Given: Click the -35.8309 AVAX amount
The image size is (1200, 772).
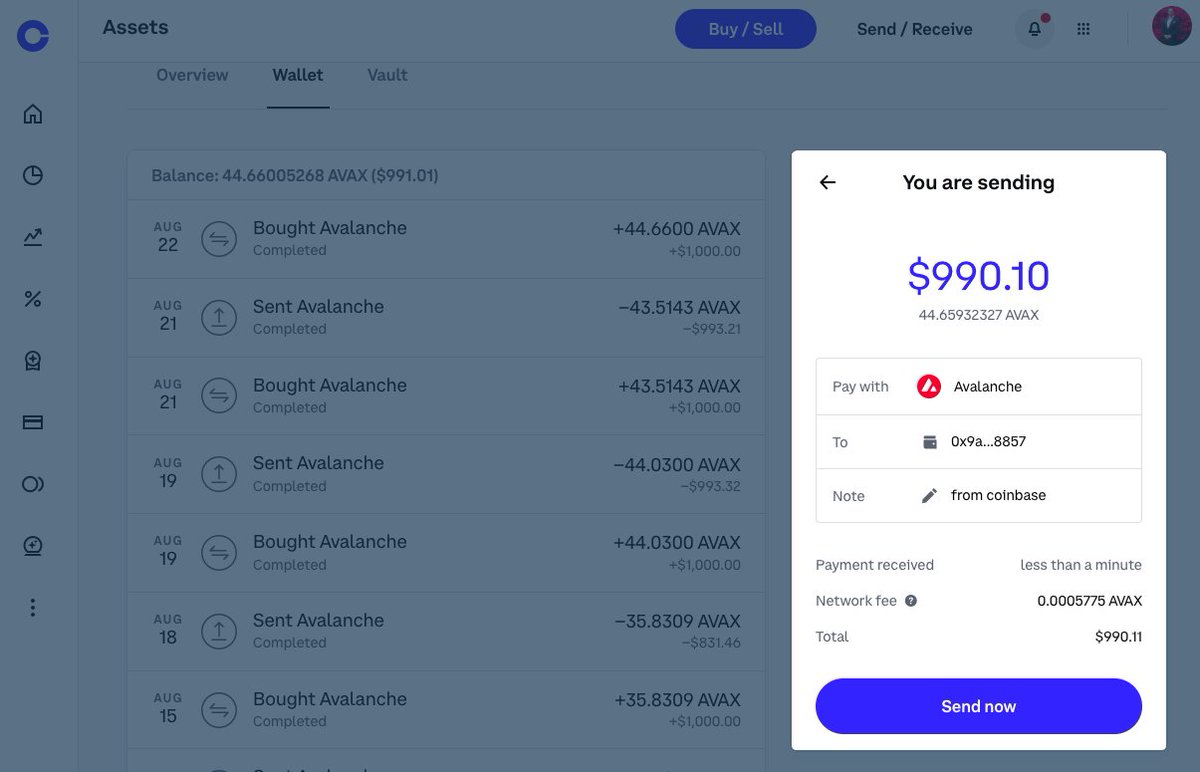Looking at the screenshot, I should tap(677, 621).
